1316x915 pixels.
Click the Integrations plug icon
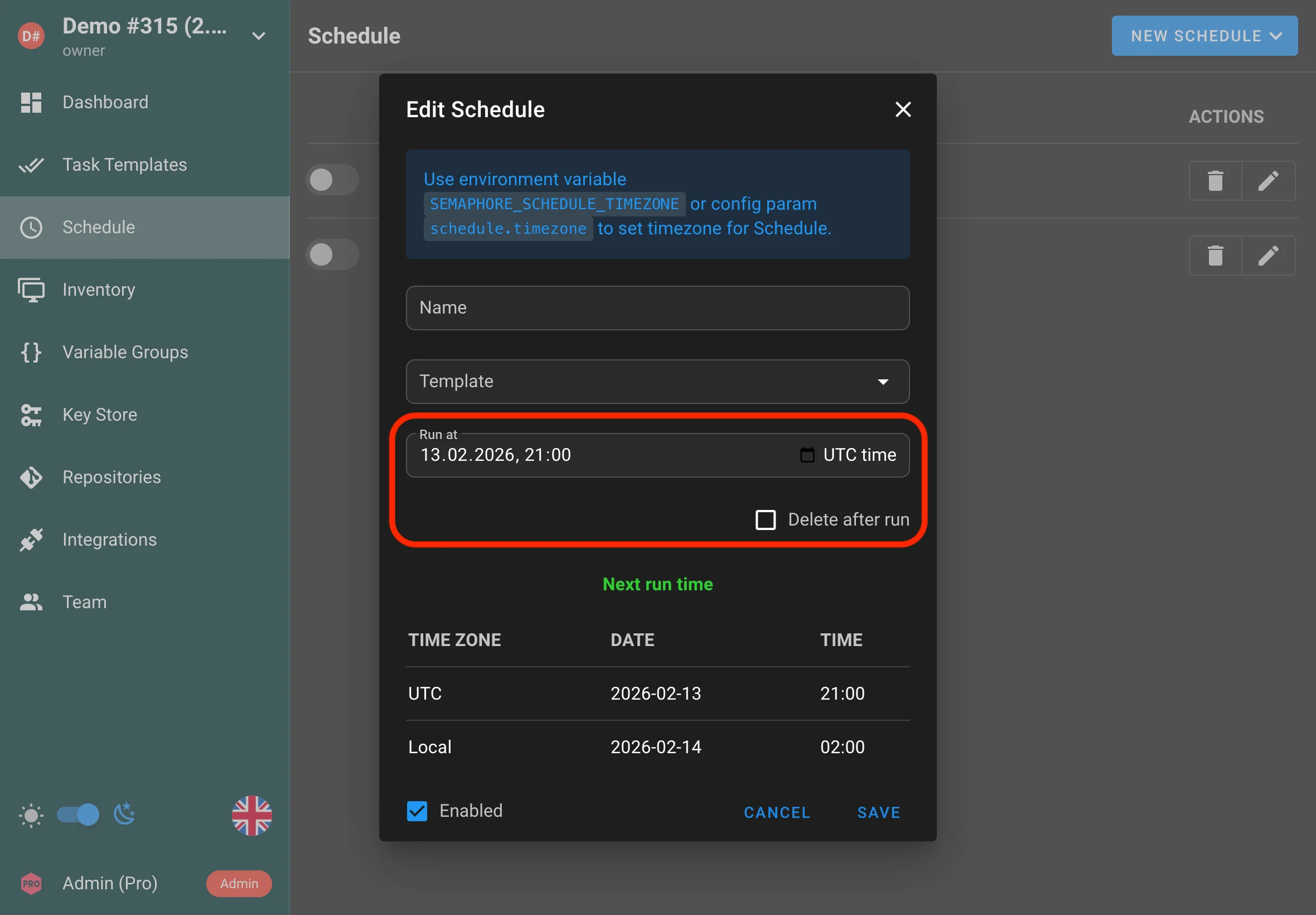pyautogui.click(x=31, y=540)
